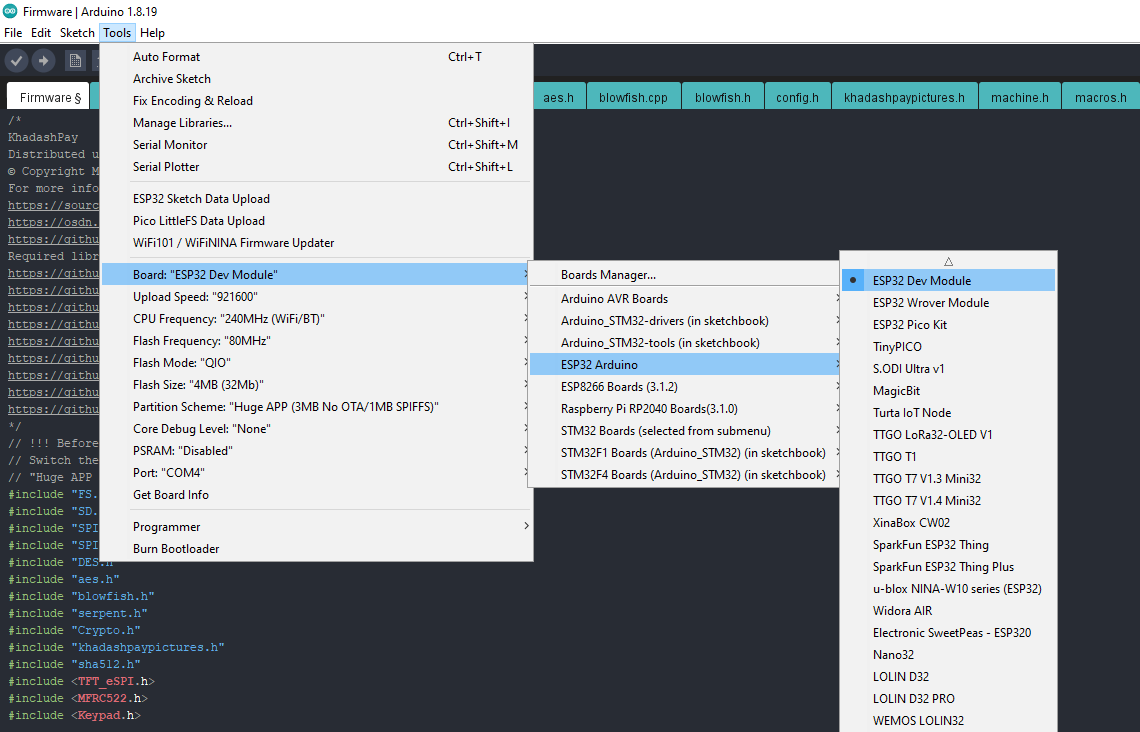Select TTGO T1 board
The image size is (1140, 732).
[x=948, y=457]
